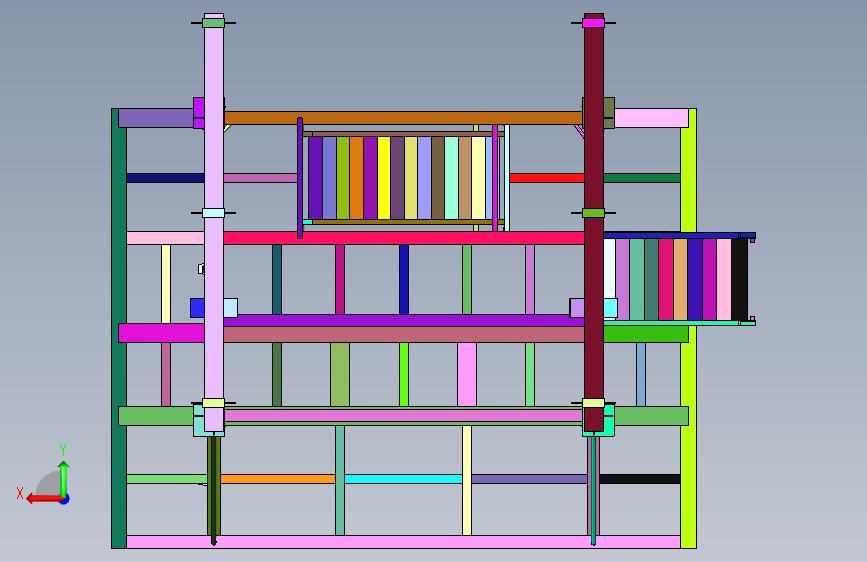
Task: Pick the pale pink beam left of crimson beam
Action: tap(165, 238)
